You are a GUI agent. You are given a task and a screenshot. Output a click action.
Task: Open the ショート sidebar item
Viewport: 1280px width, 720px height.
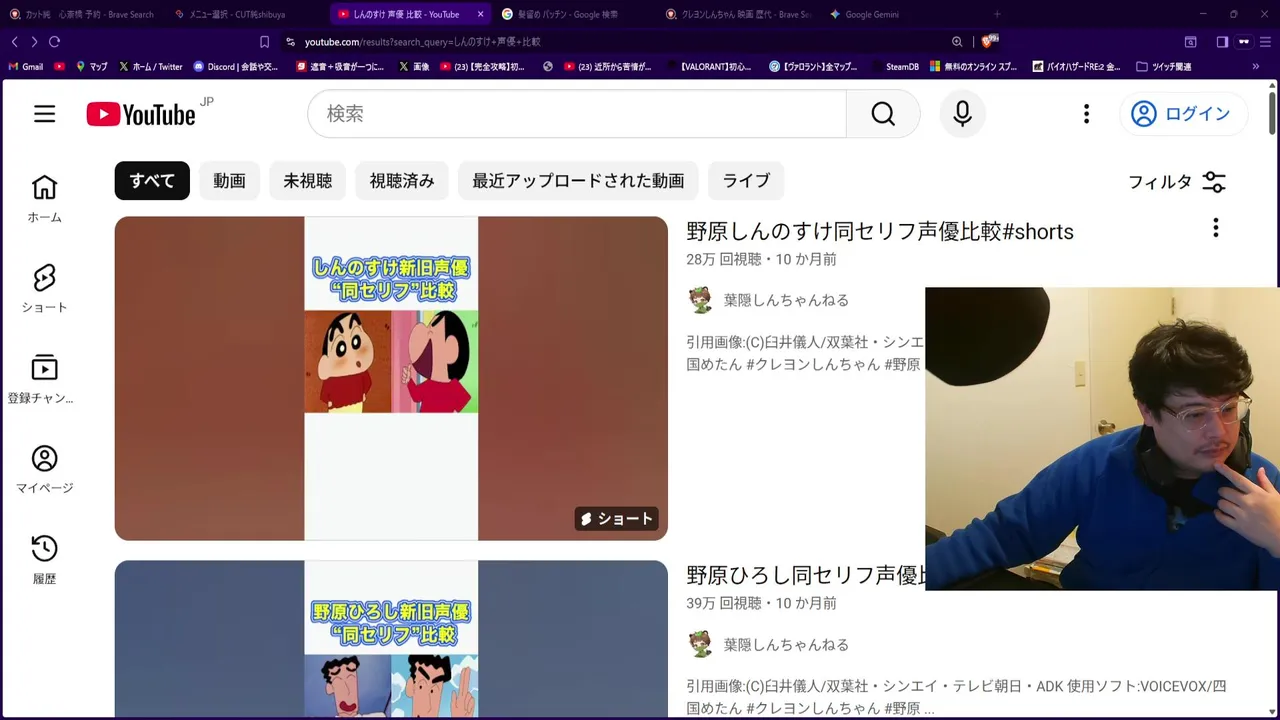pyautogui.click(x=44, y=290)
